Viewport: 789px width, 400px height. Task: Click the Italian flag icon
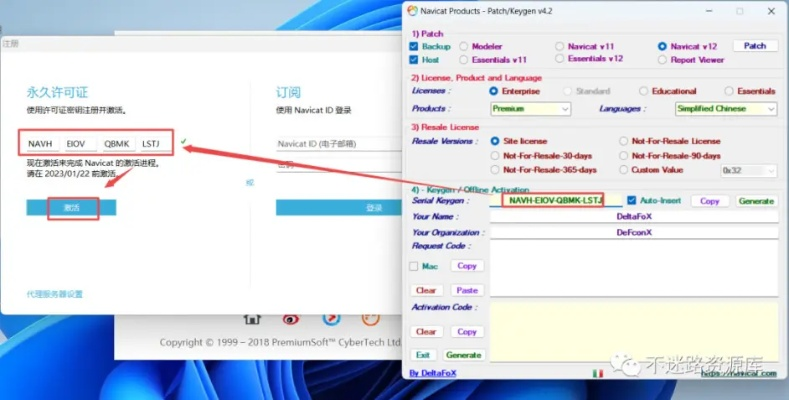pyautogui.click(x=599, y=373)
